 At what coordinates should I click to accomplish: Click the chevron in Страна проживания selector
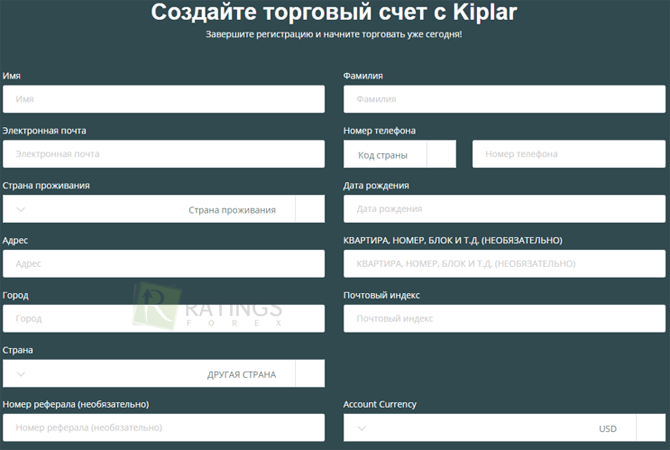[21, 209]
